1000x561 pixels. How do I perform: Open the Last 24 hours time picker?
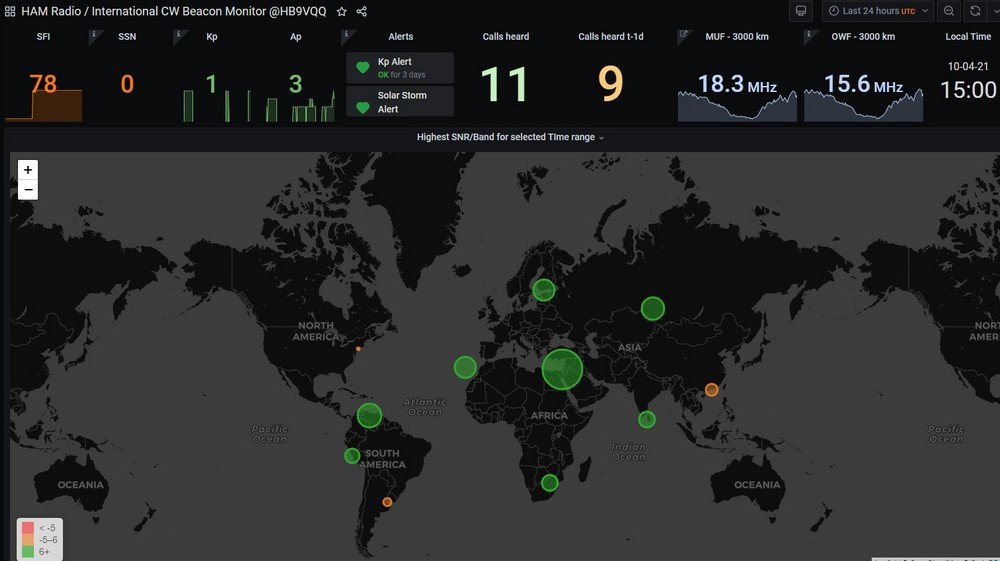(x=878, y=11)
